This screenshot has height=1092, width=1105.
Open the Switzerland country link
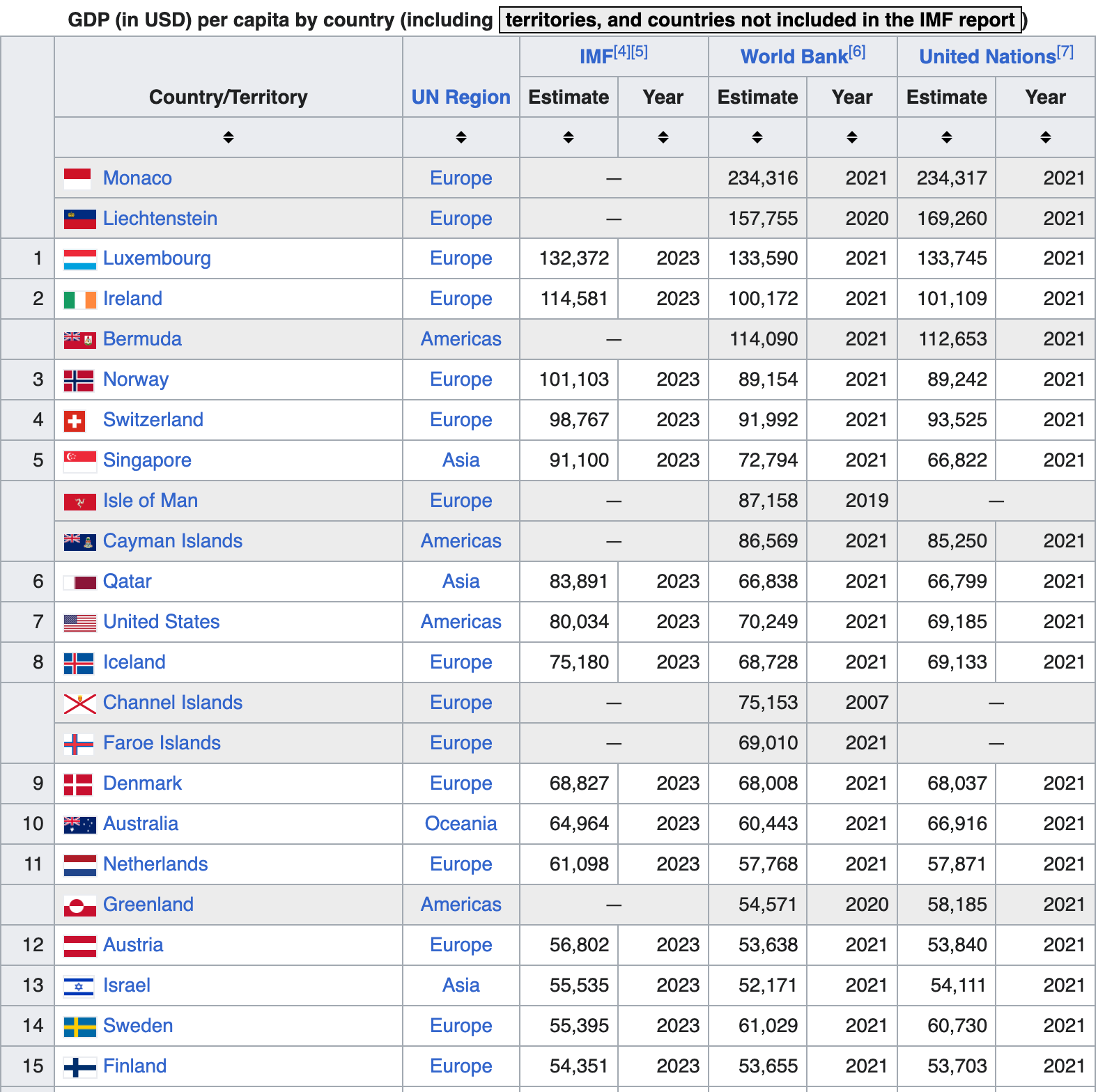153,420
